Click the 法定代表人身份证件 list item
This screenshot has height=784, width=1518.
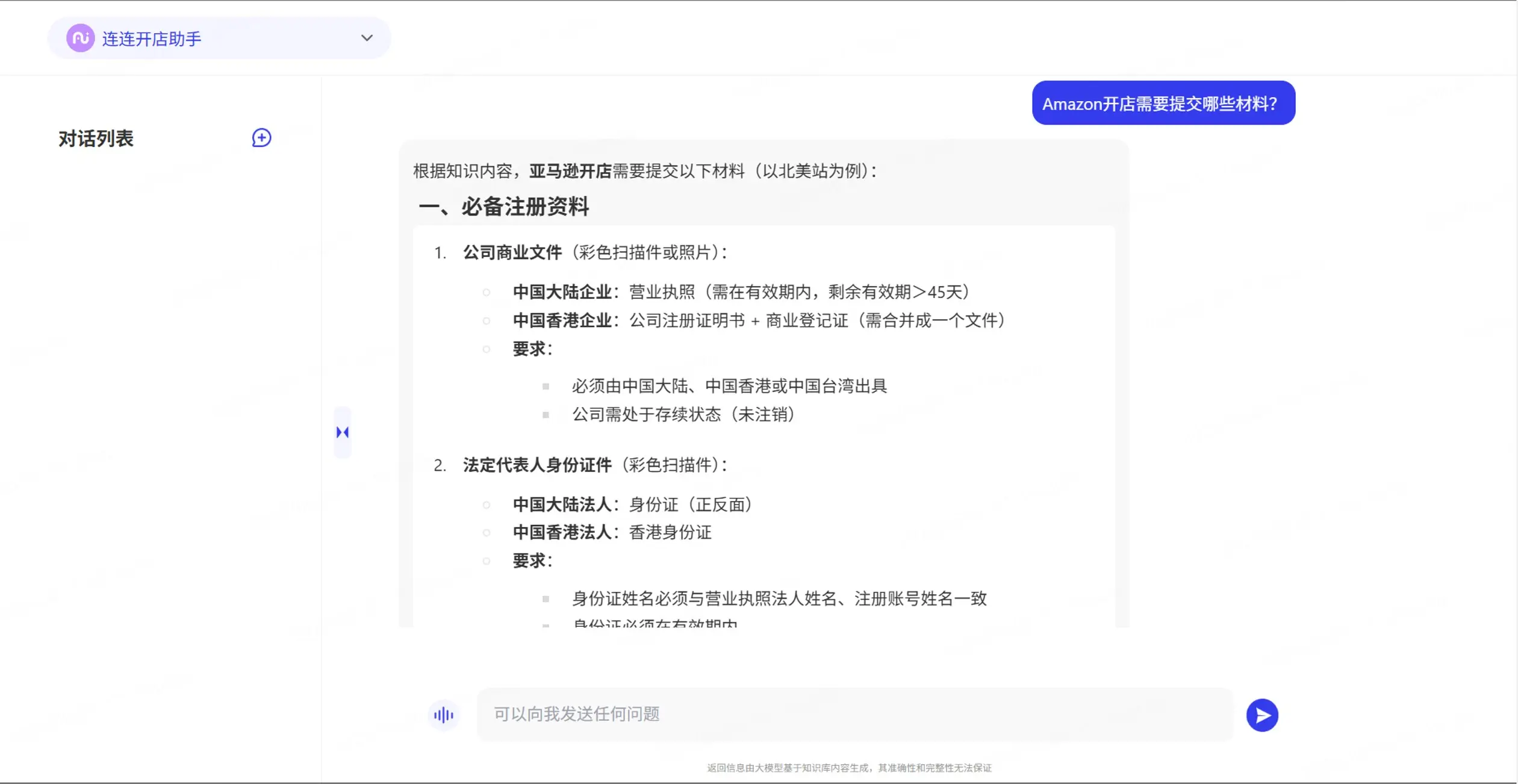pos(537,465)
